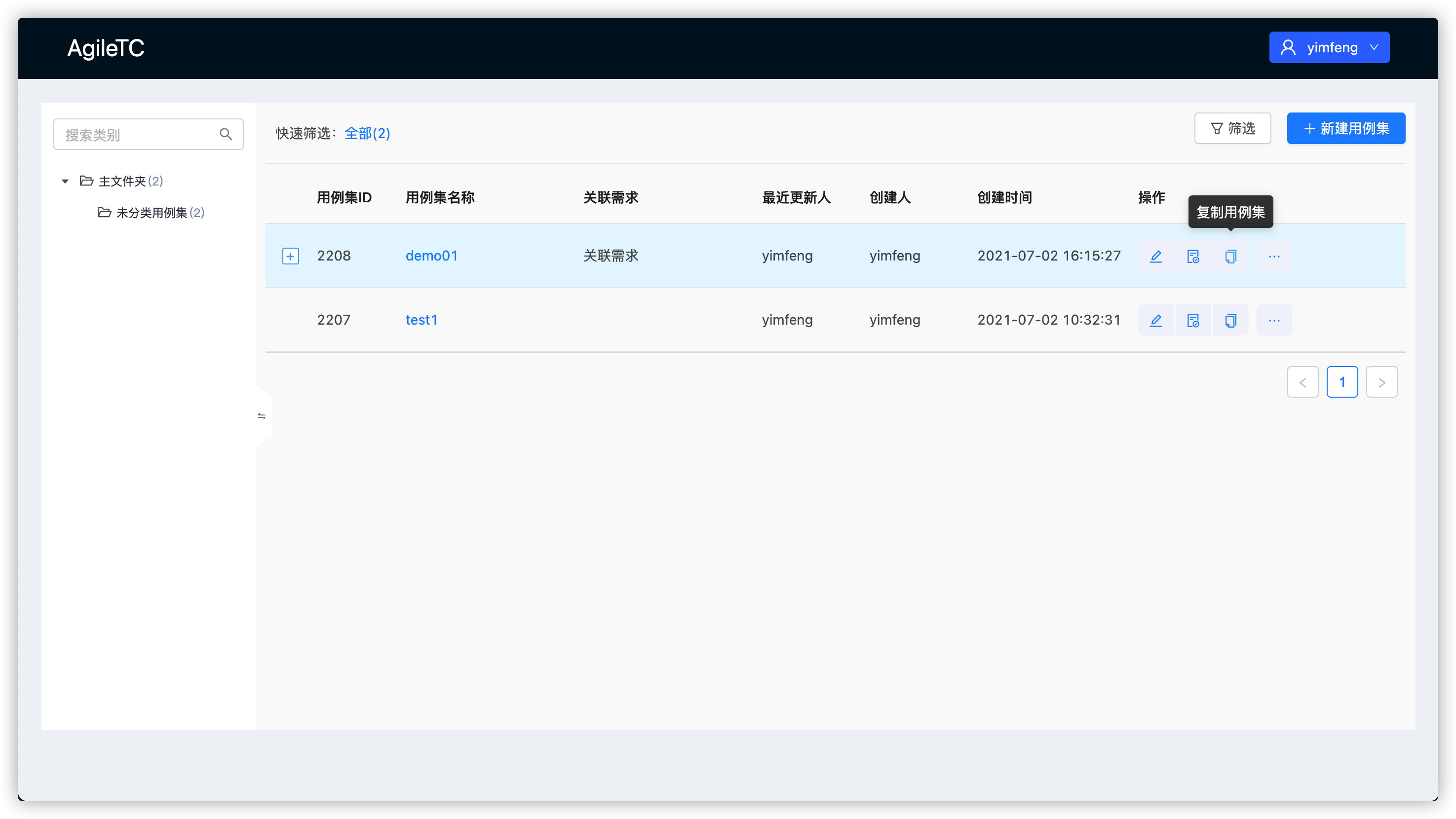Click the 操作 column header

(x=1151, y=197)
